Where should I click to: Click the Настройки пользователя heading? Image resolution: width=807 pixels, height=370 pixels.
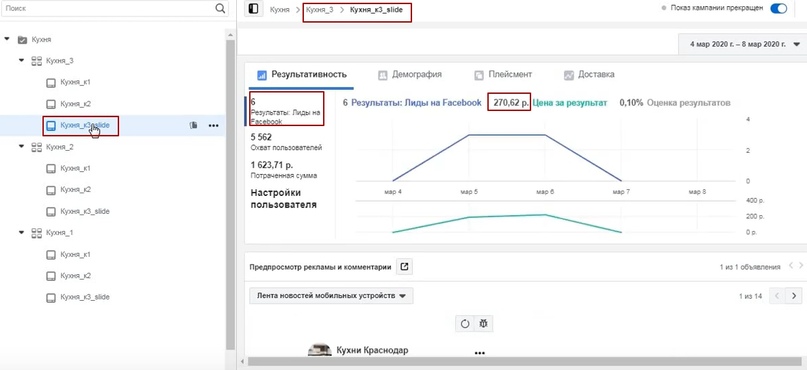click(x=283, y=199)
